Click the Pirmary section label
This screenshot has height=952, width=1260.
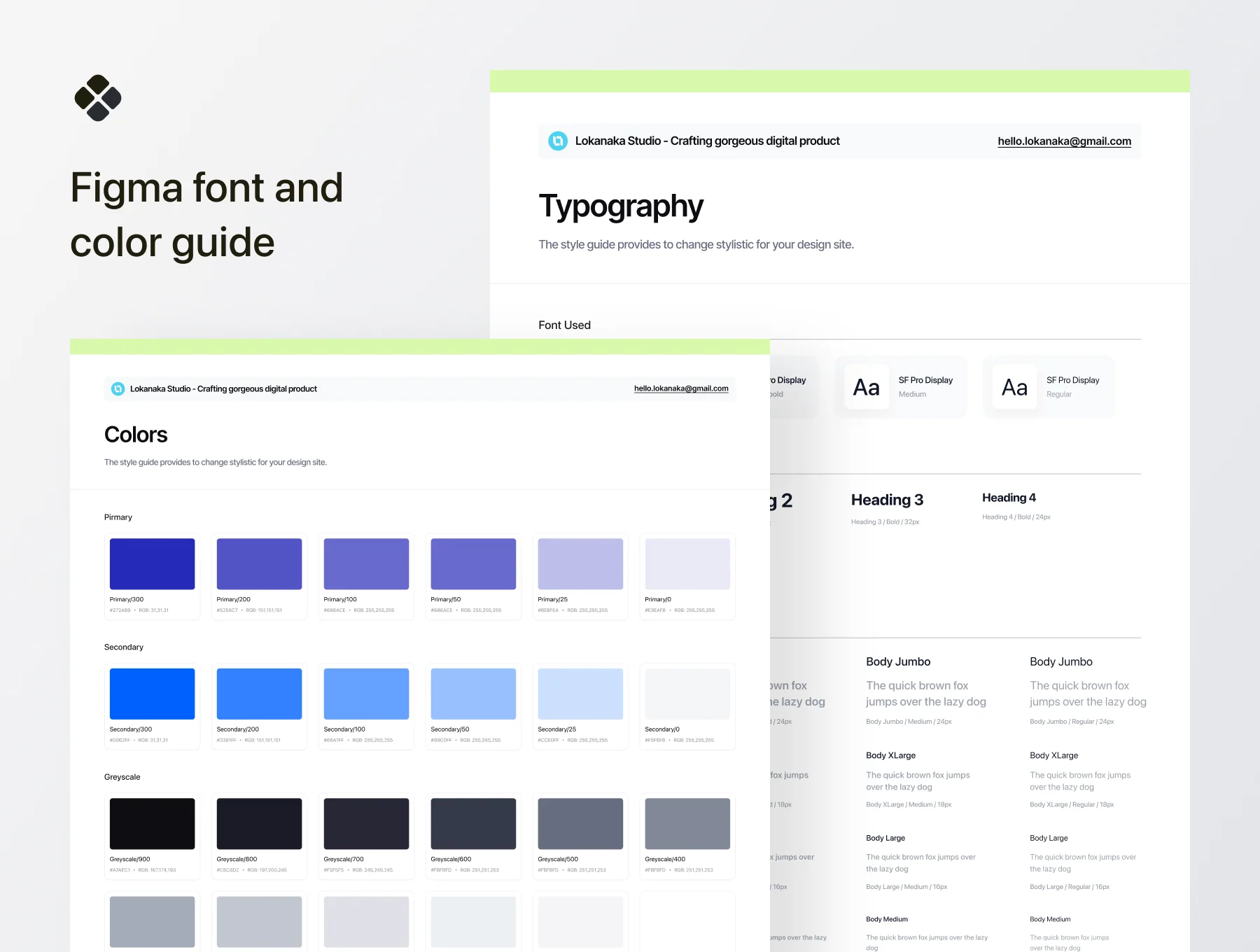(118, 517)
